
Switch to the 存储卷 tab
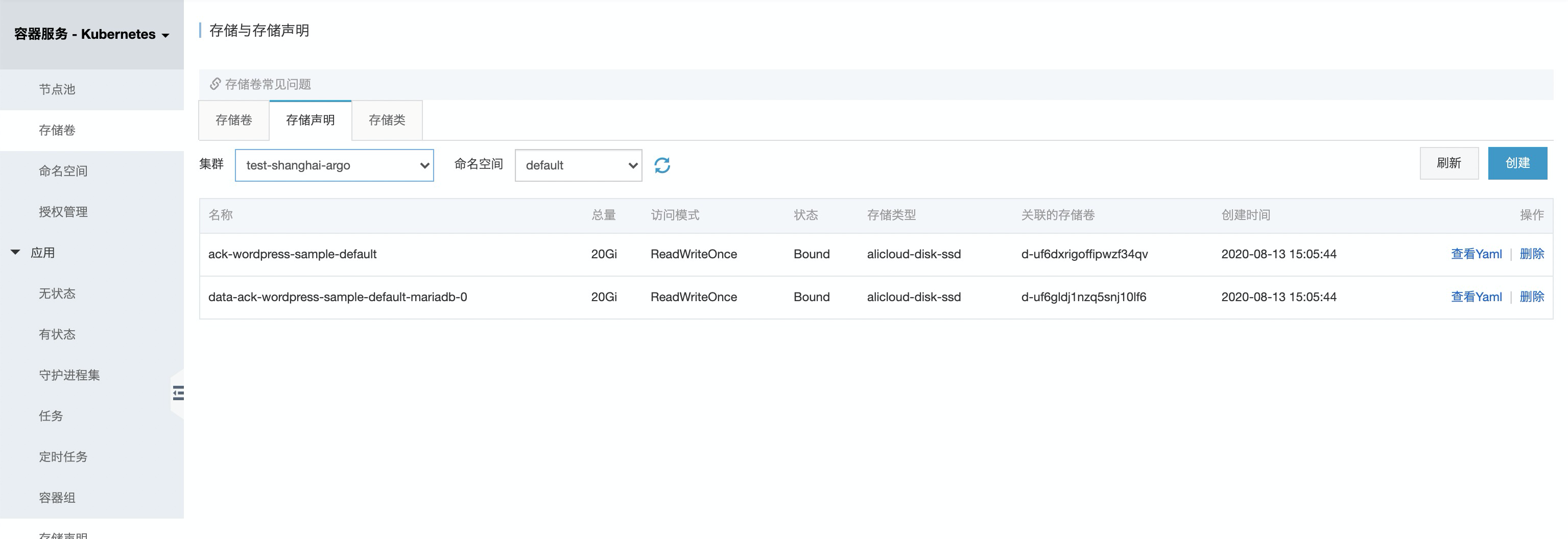(234, 120)
